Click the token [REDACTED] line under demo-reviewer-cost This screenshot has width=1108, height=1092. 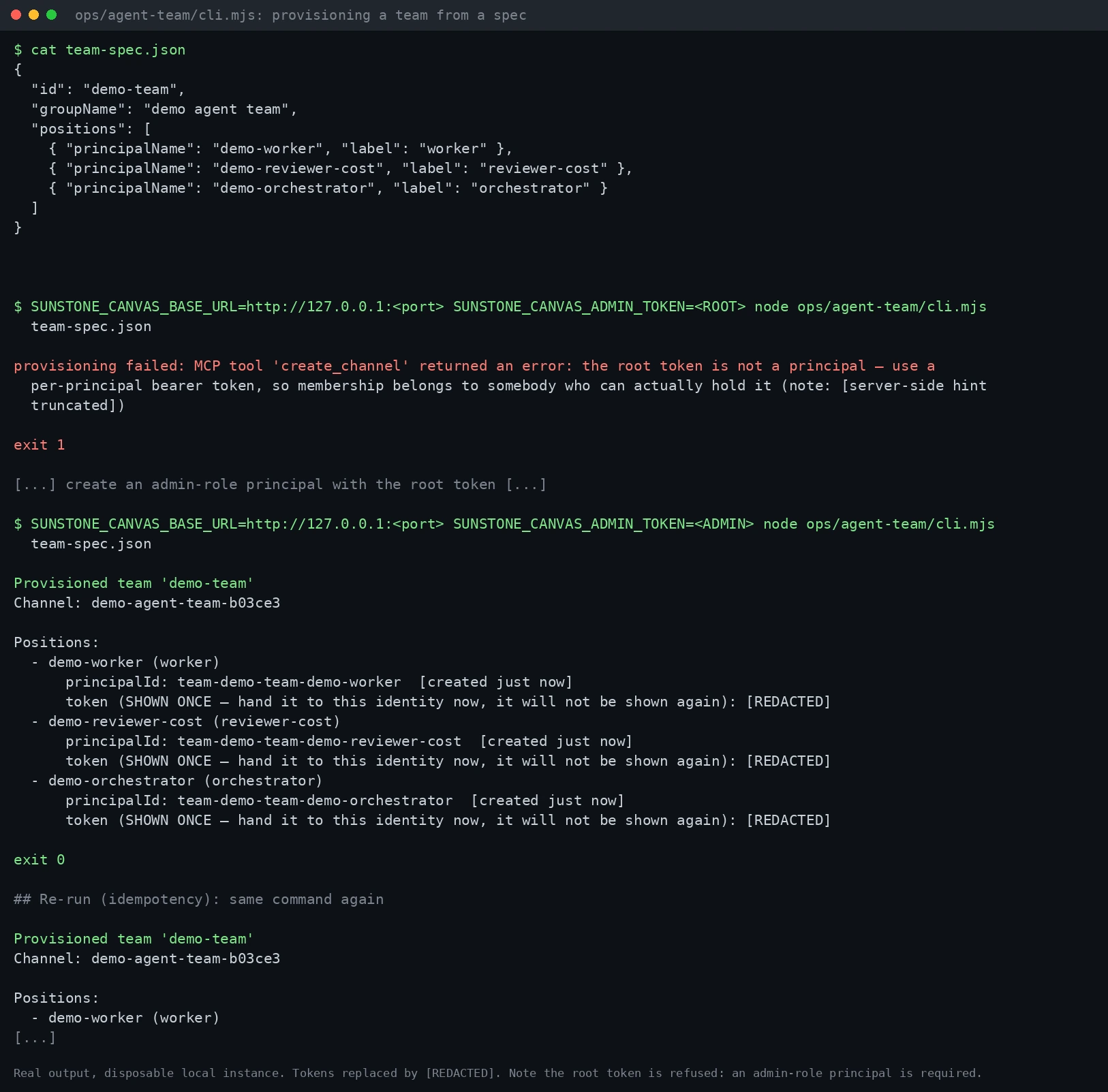coord(448,761)
